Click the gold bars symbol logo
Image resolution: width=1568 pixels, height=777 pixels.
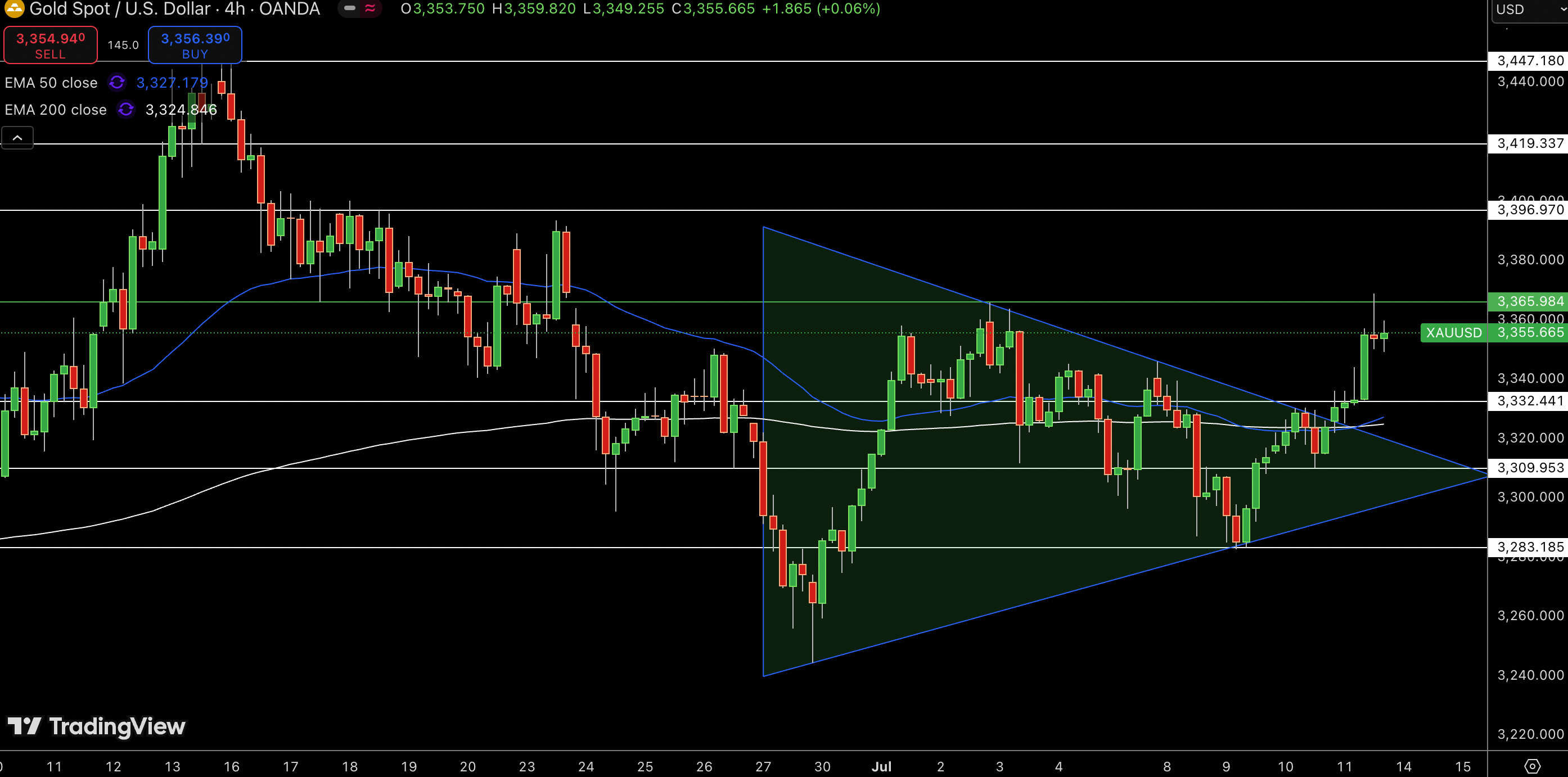point(13,8)
